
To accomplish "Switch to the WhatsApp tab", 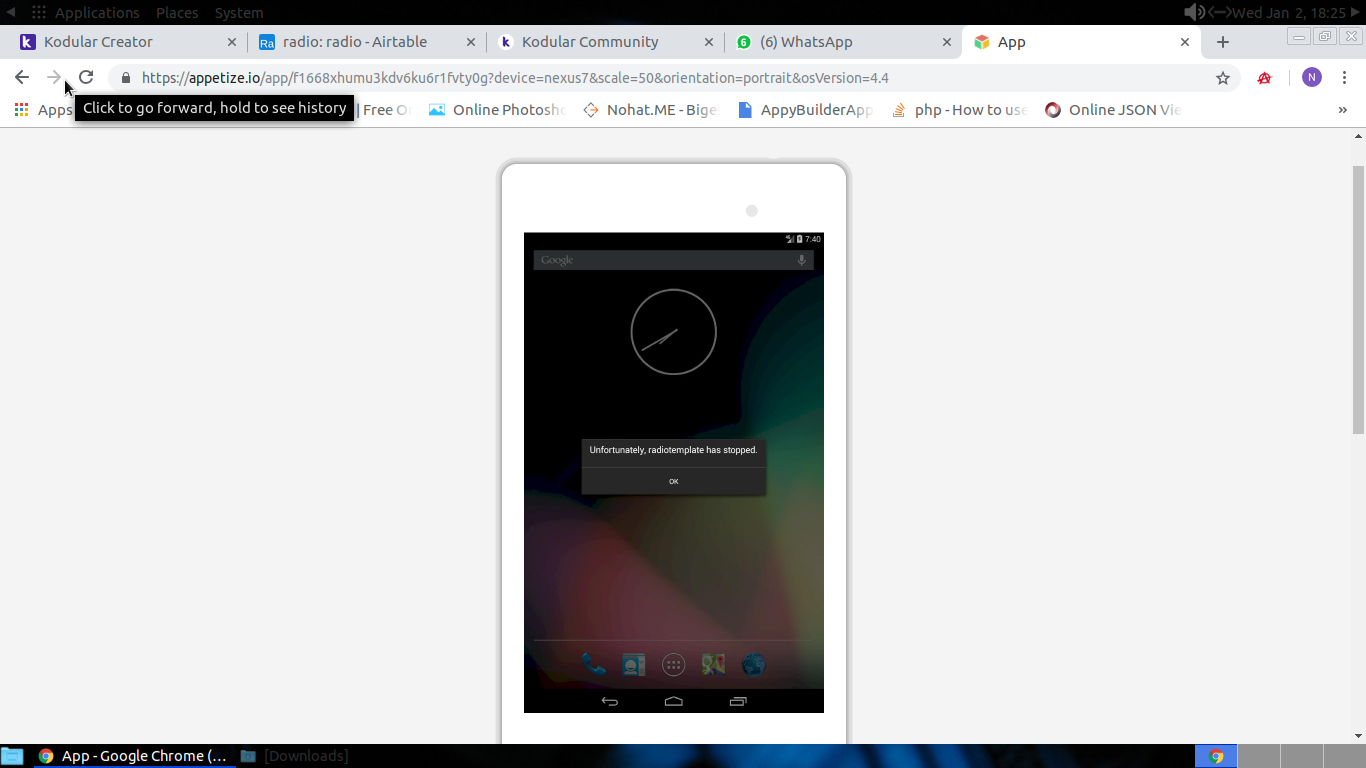I will coord(845,42).
